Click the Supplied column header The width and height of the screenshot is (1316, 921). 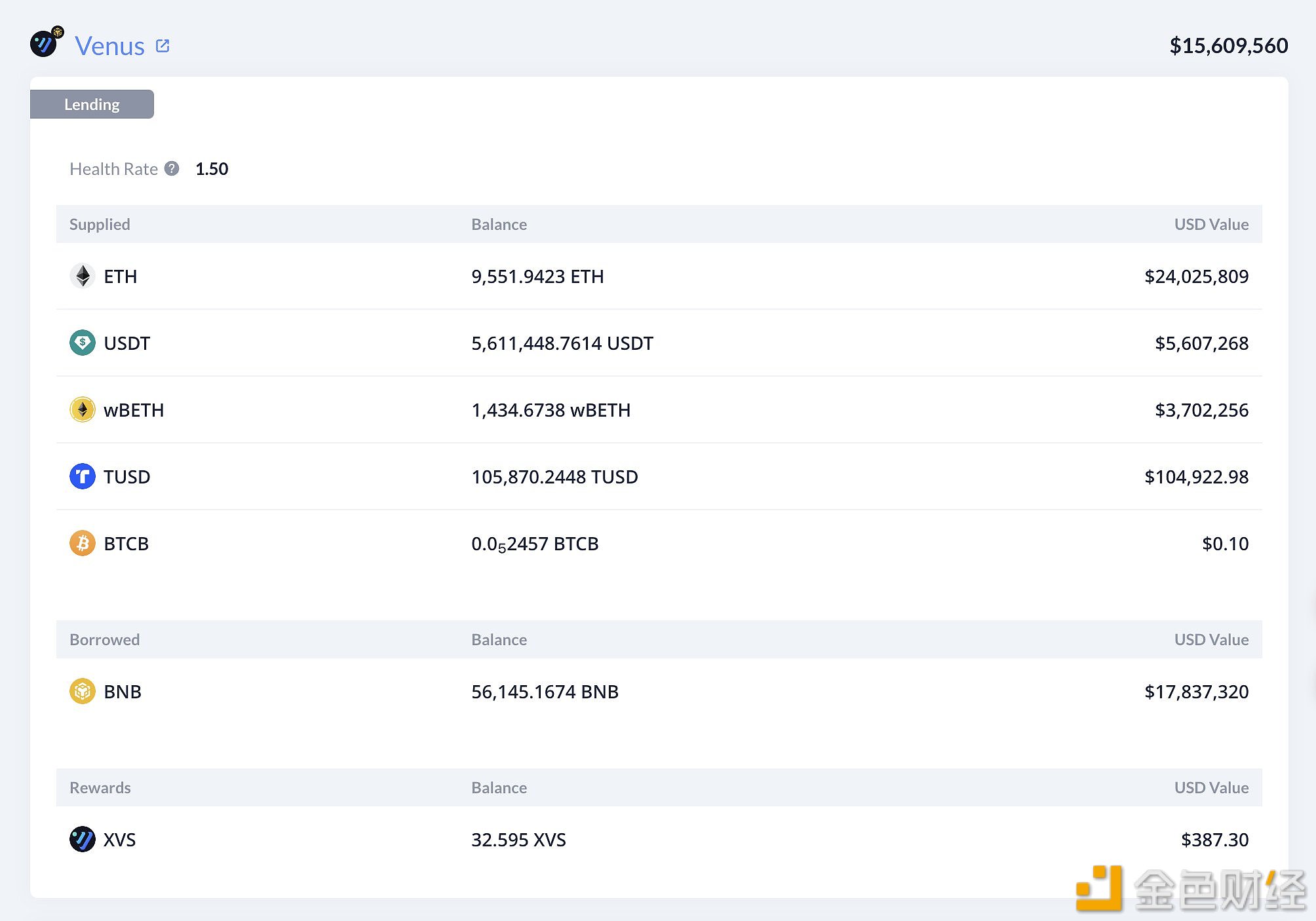click(100, 224)
